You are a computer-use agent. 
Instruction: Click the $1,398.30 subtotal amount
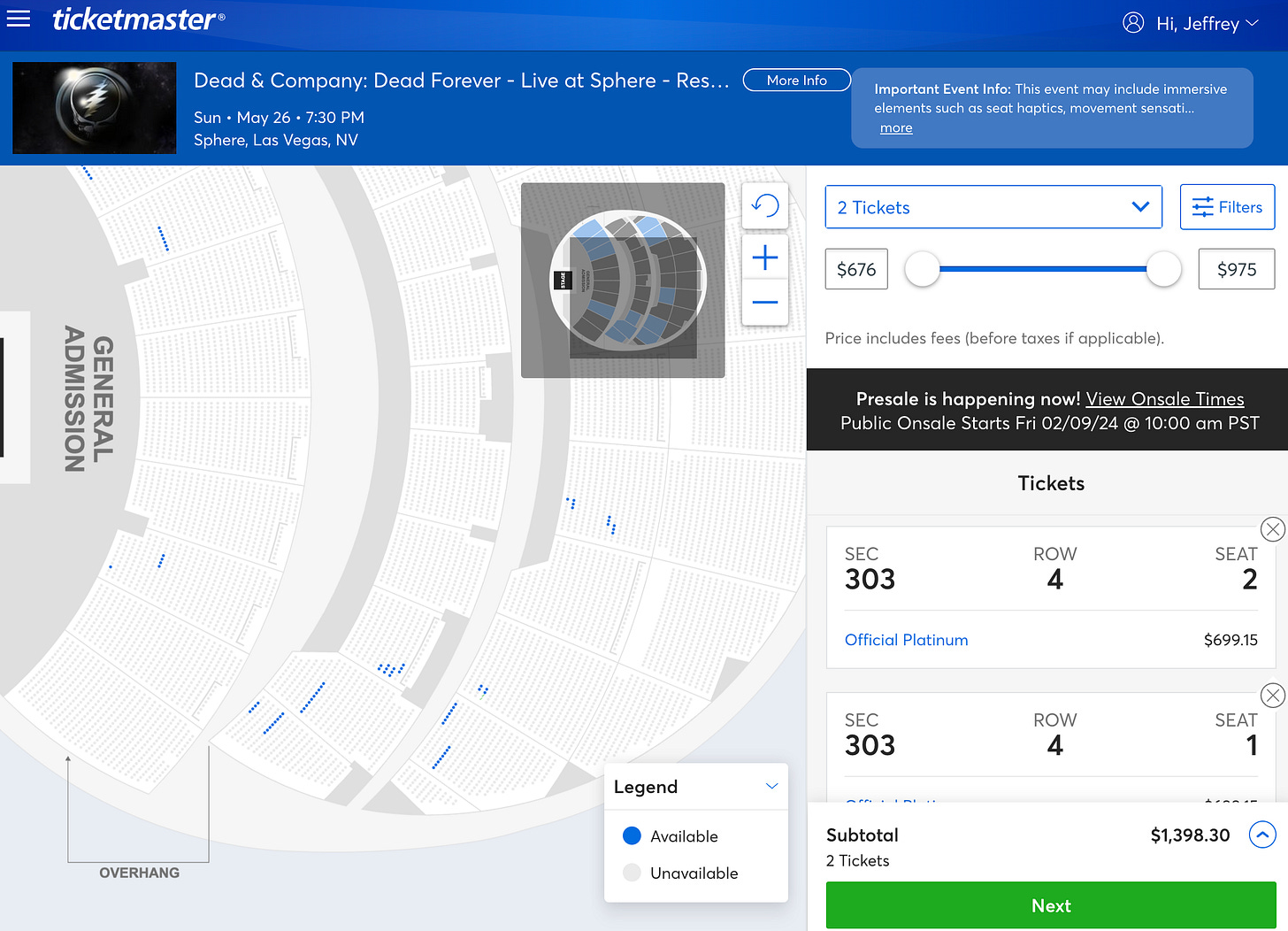click(1190, 835)
